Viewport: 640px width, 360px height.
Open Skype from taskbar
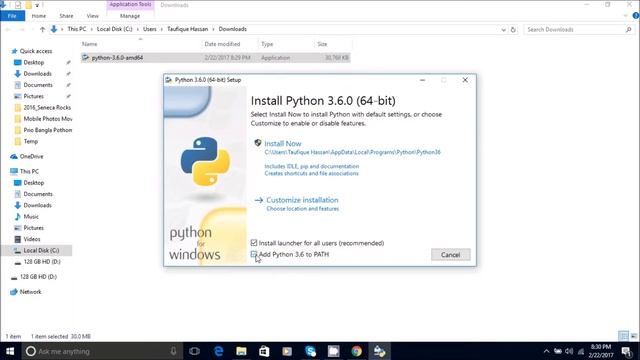[x=311, y=351]
